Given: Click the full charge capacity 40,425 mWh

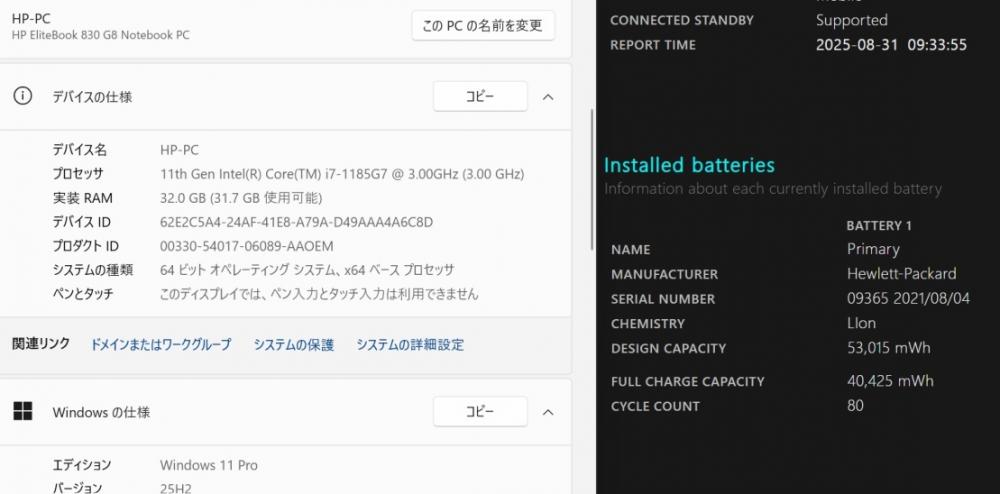Looking at the screenshot, I should (x=889, y=381).
